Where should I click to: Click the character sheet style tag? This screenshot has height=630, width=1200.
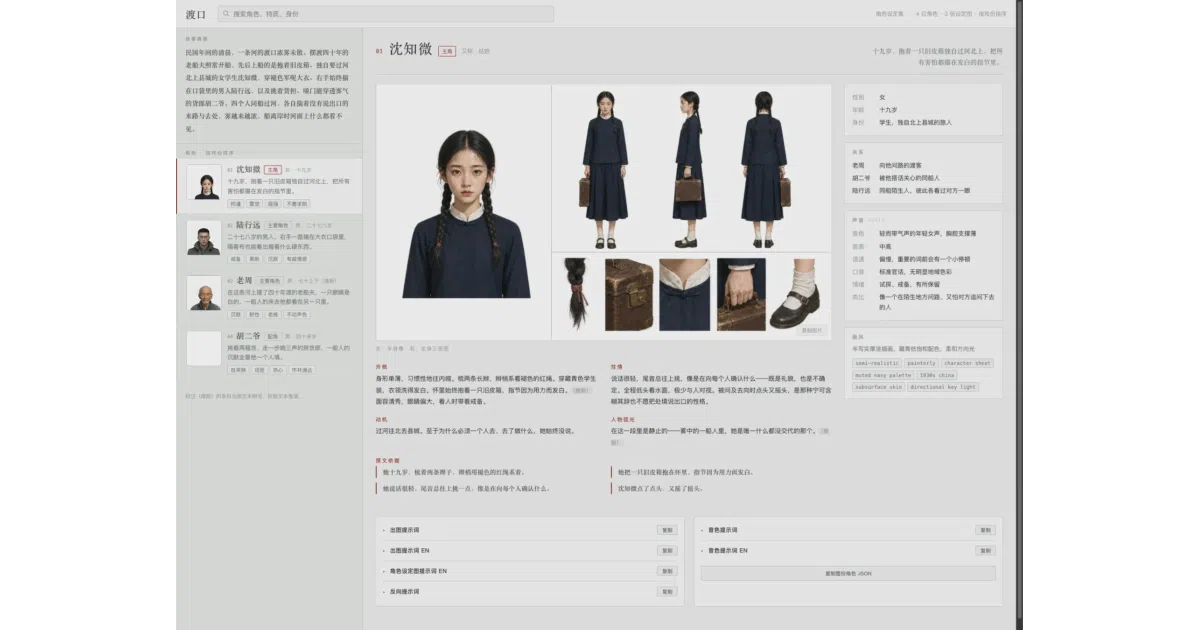click(x=967, y=363)
